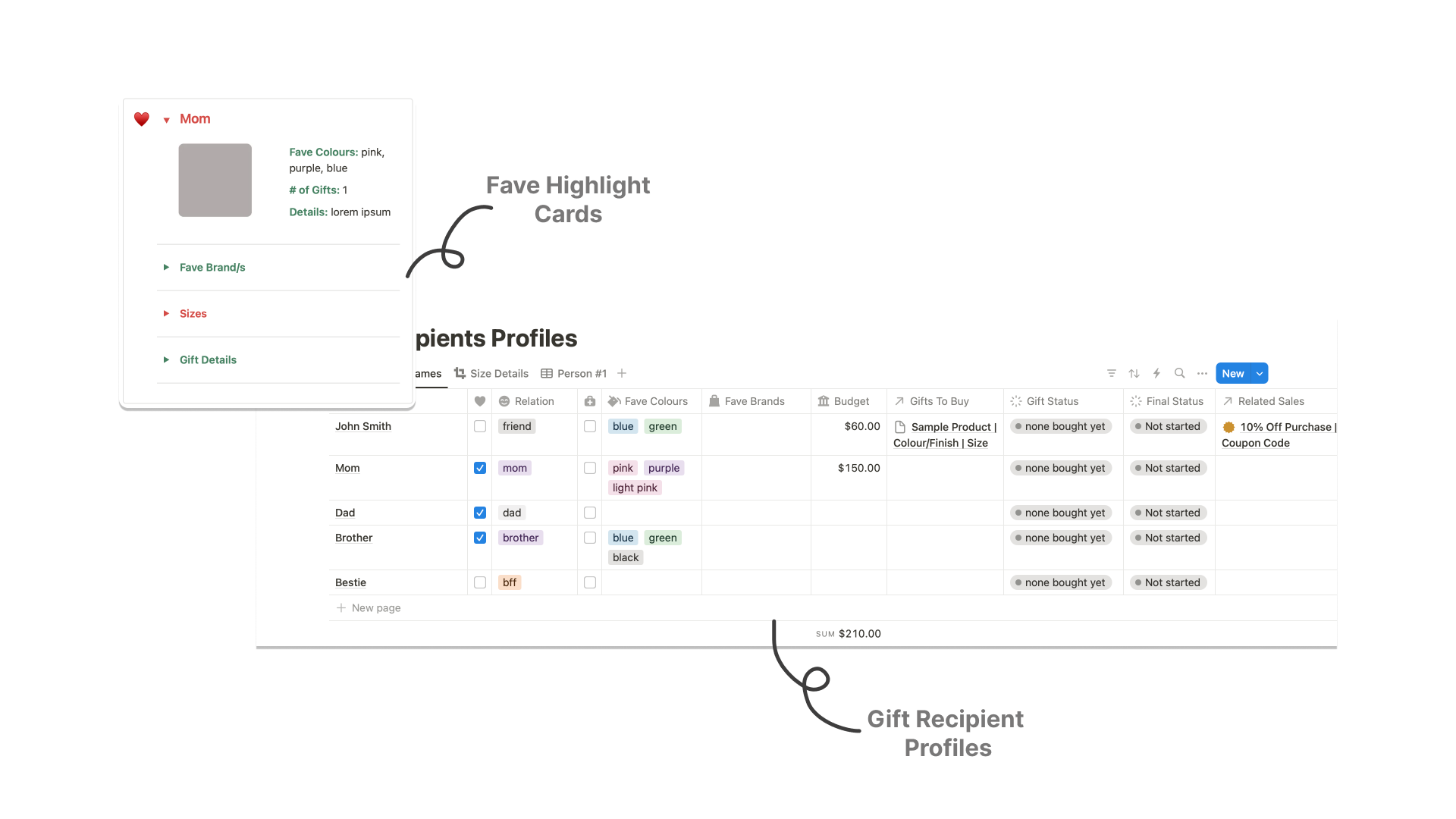Image resolution: width=1456 pixels, height=819 pixels.
Task: Click the Fave Brands column icon
Action: coord(716,401)
